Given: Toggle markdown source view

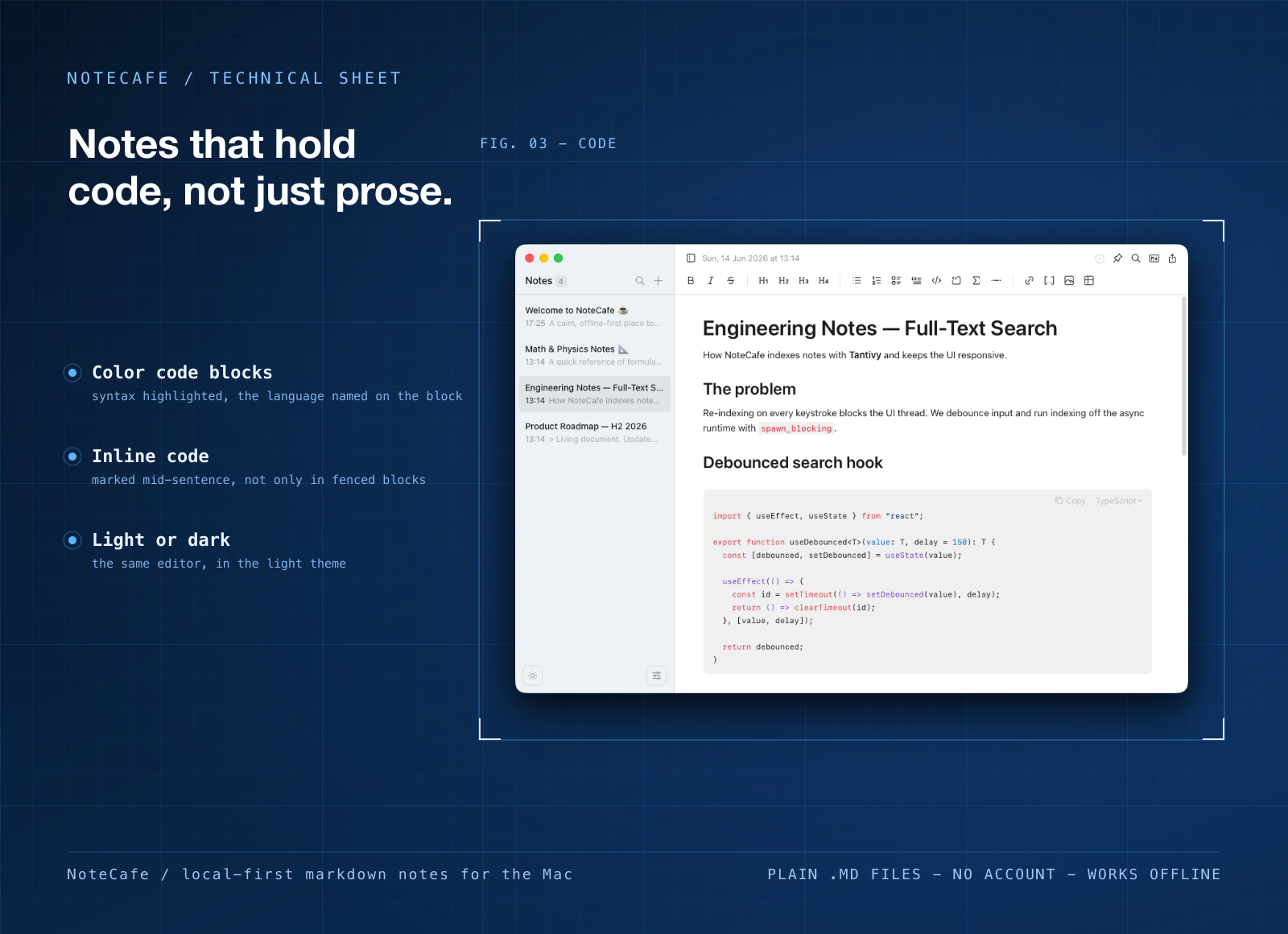Looking at the screenshot, I should [1154, 258].
